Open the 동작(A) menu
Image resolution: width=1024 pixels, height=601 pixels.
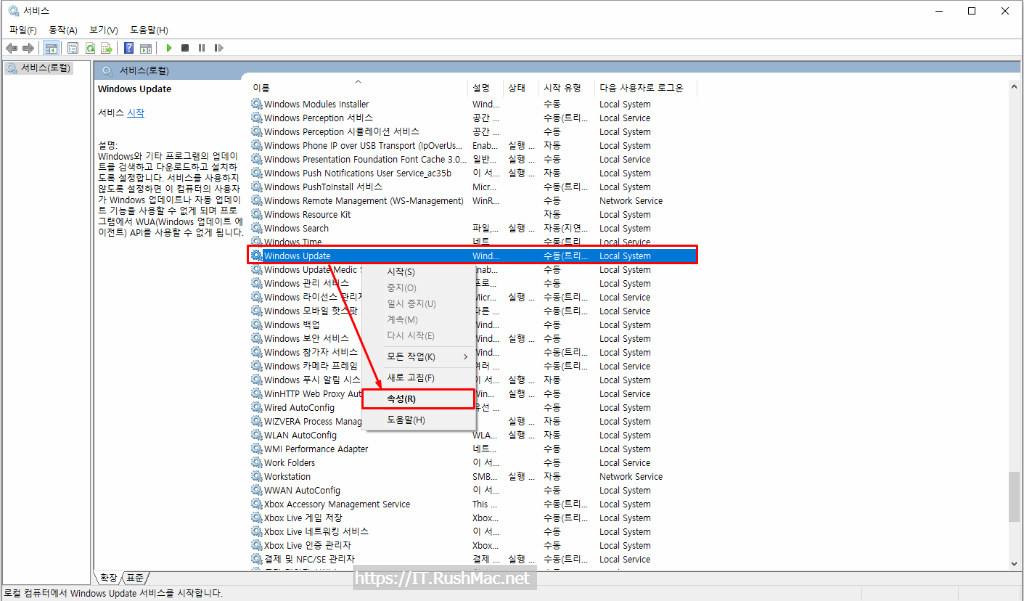tap(63, 30)
